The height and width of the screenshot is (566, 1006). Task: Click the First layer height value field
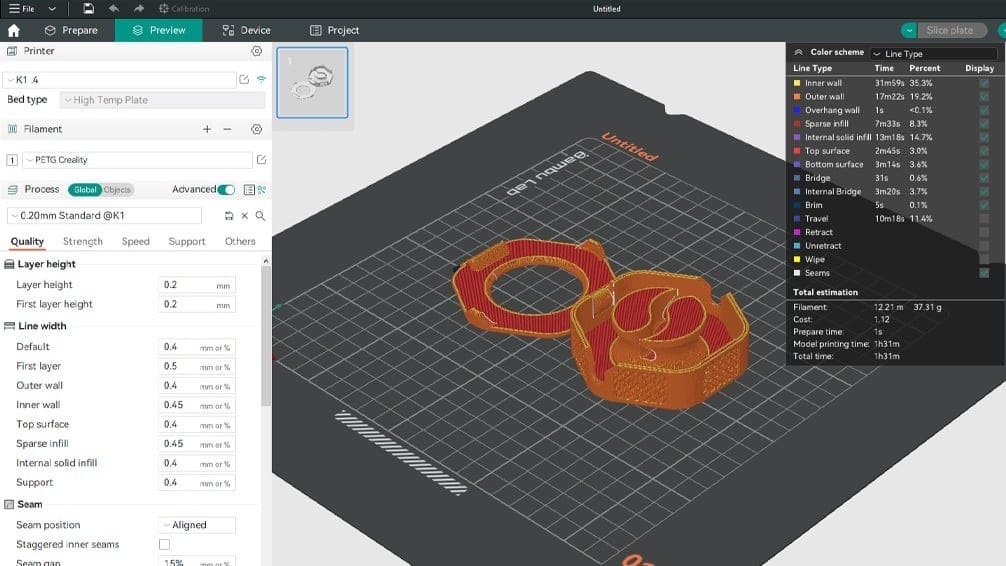click(x=197, y=304)
